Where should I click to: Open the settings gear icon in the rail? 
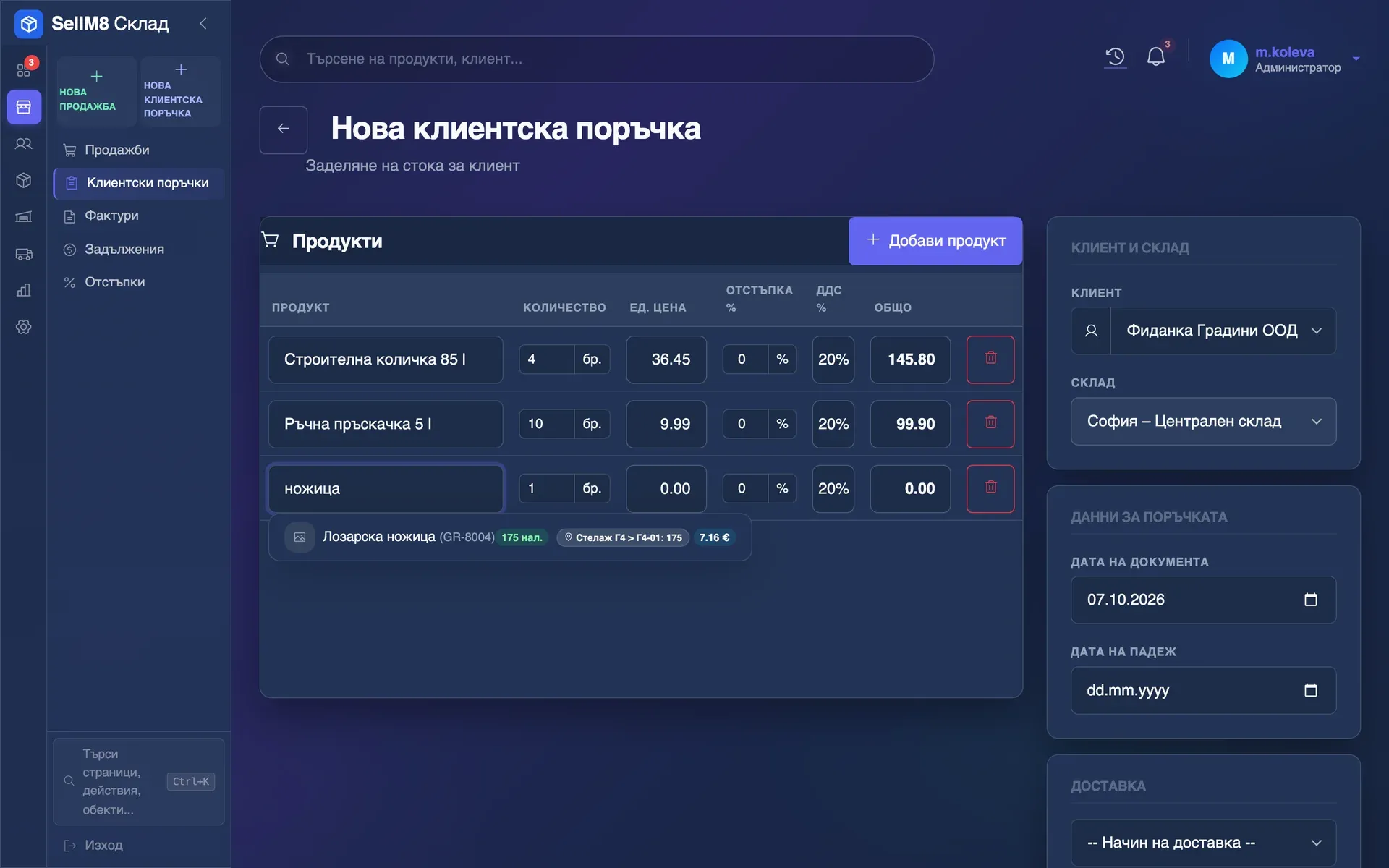(x=24, y=327)
